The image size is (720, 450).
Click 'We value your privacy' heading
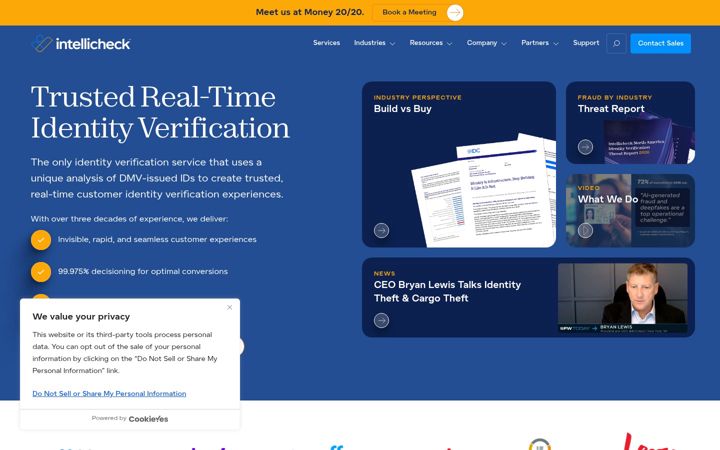pyautogui.click(x=81, y=316)
